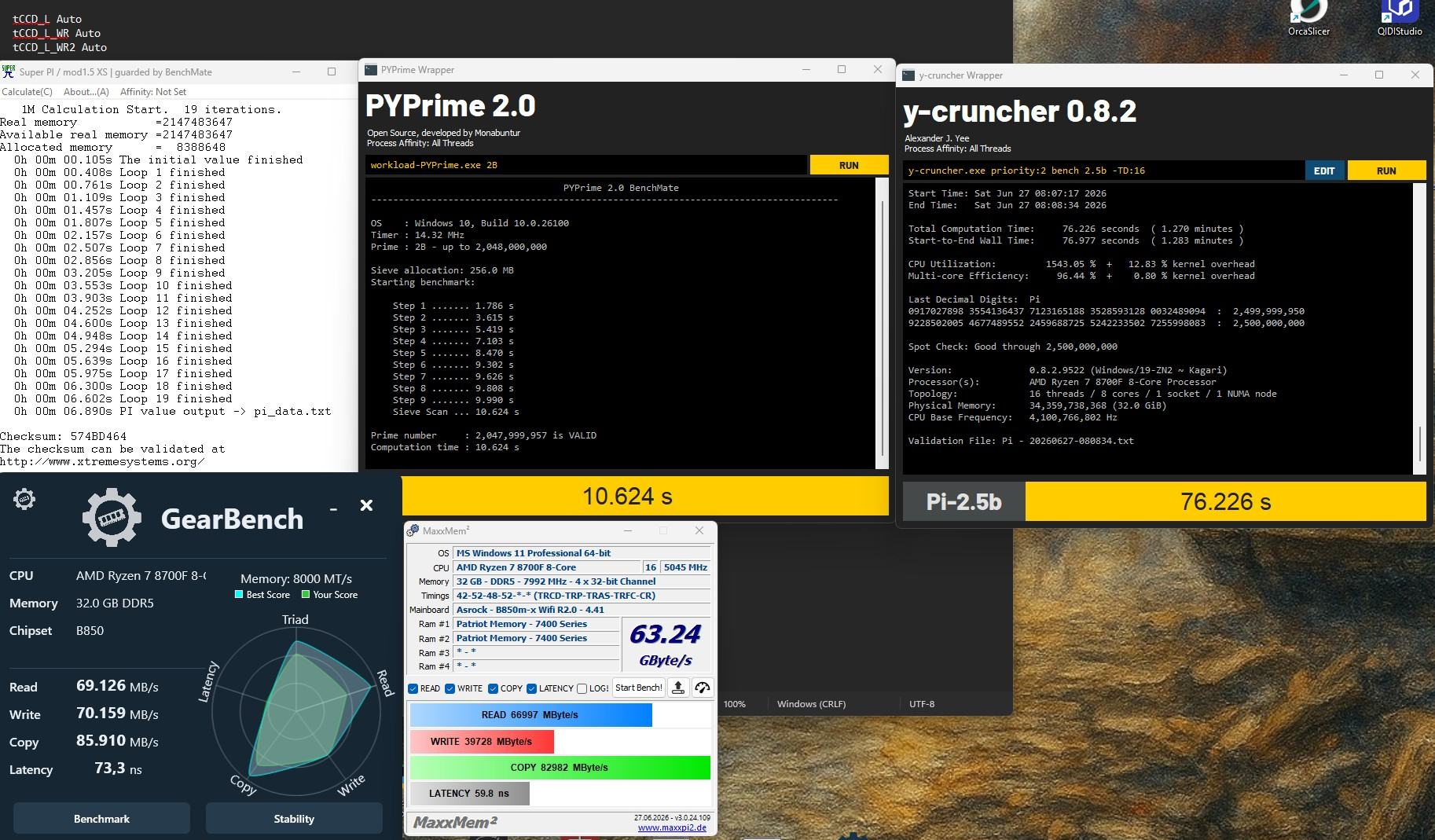Image resolution: width=1435 pixels, height=840 pixels.
Task: Click GearBench radar chart
Action: 296,710
